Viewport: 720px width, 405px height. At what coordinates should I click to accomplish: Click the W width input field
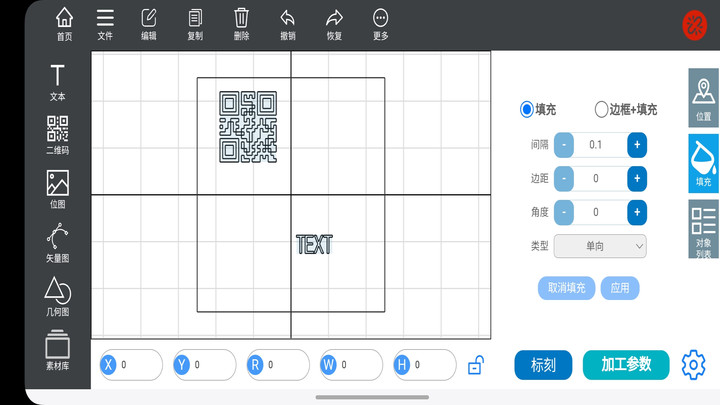tap(352, 365)
